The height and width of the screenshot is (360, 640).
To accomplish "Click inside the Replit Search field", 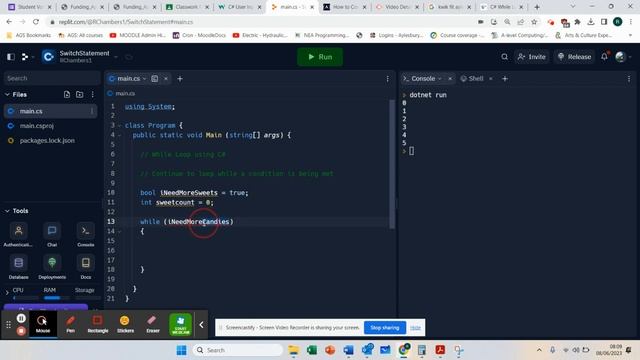I will tap(52, 78).
